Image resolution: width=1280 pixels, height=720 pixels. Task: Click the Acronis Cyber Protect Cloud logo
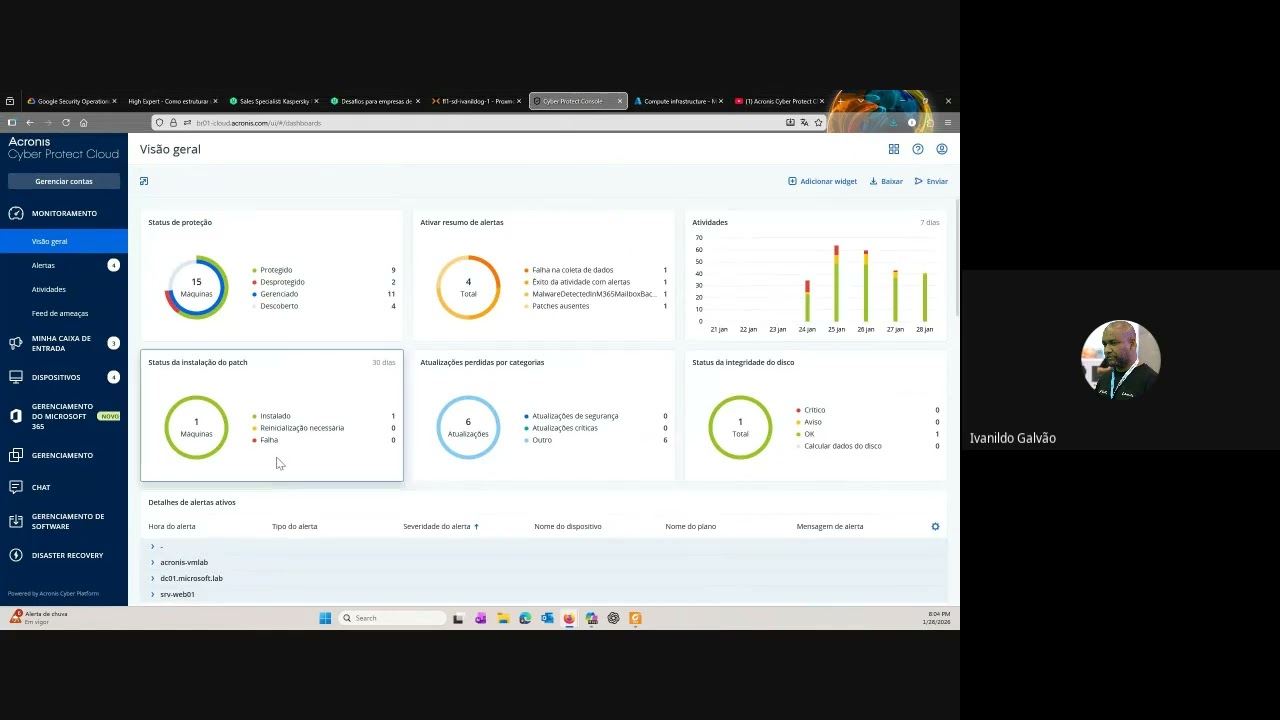pos(62,148)
